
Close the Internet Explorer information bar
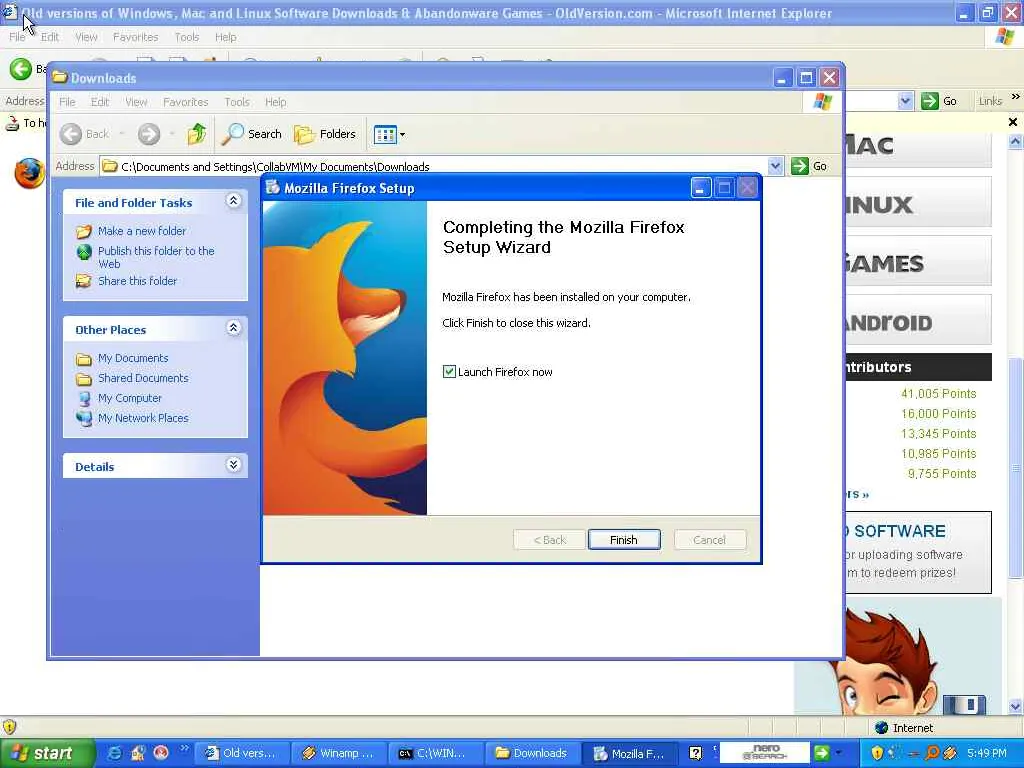point(1013,122)
